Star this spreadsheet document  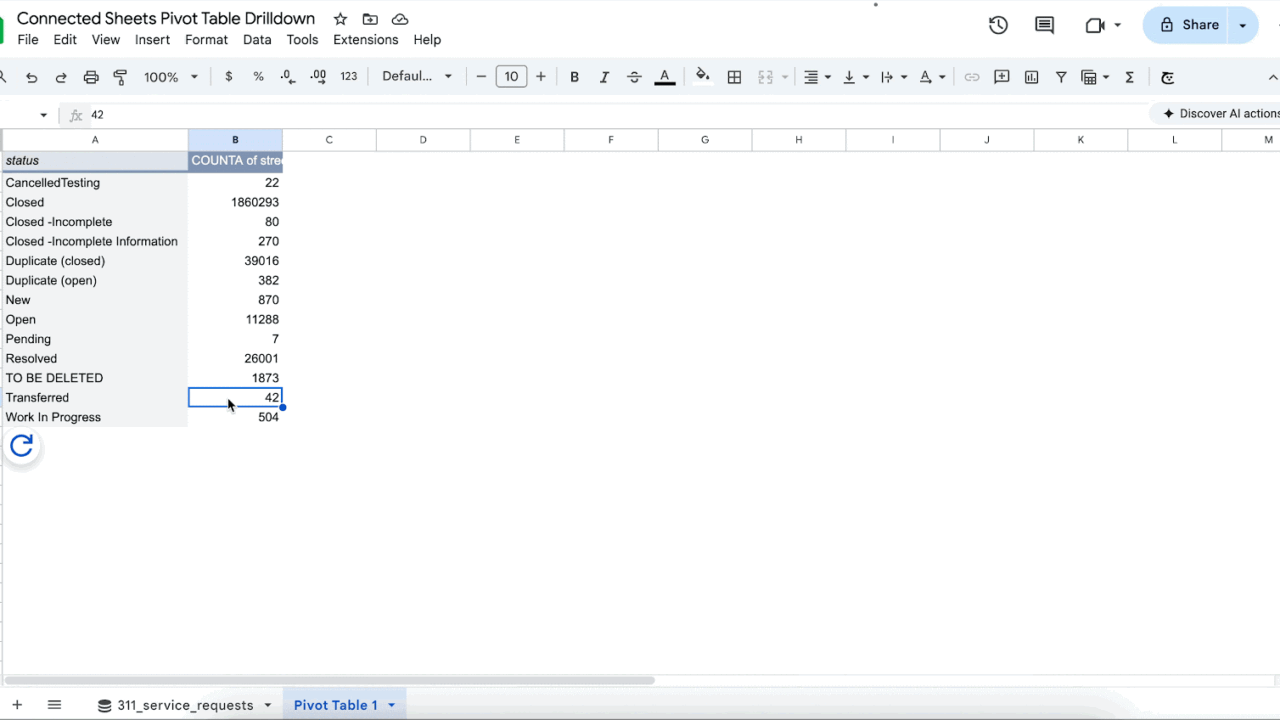(x=340, y=19)
